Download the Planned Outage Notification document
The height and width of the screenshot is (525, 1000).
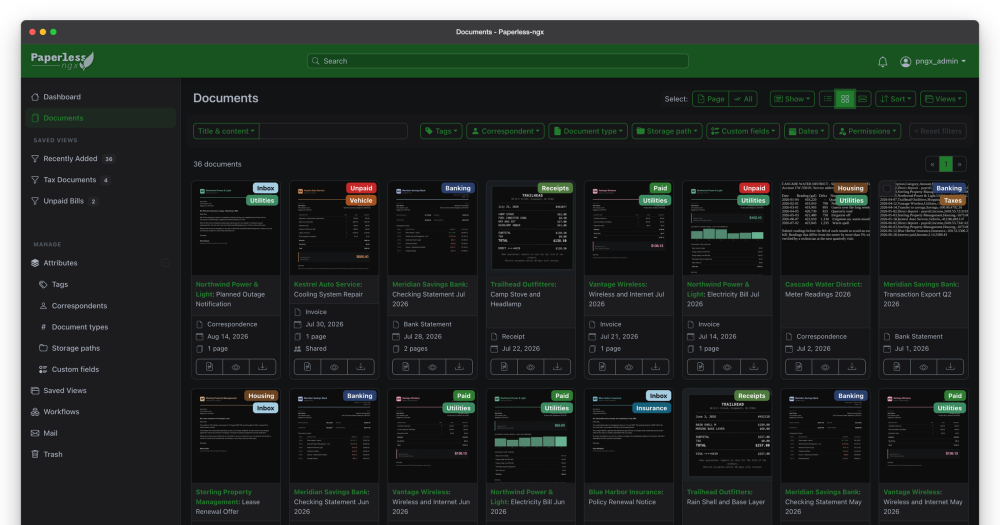click(262, 367)
